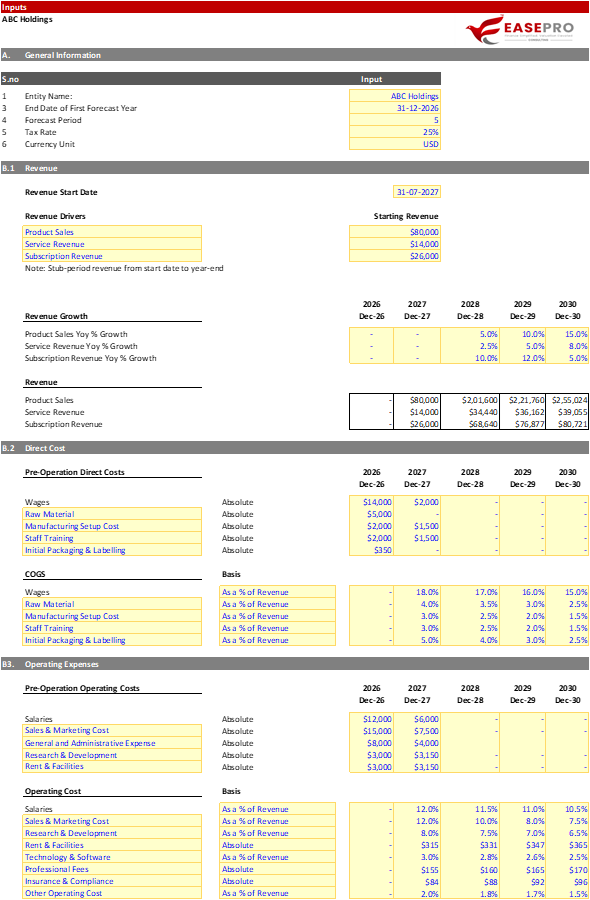
Task: Click the Subscription Revenue starting value $26,000
Action: coord(395,256)
